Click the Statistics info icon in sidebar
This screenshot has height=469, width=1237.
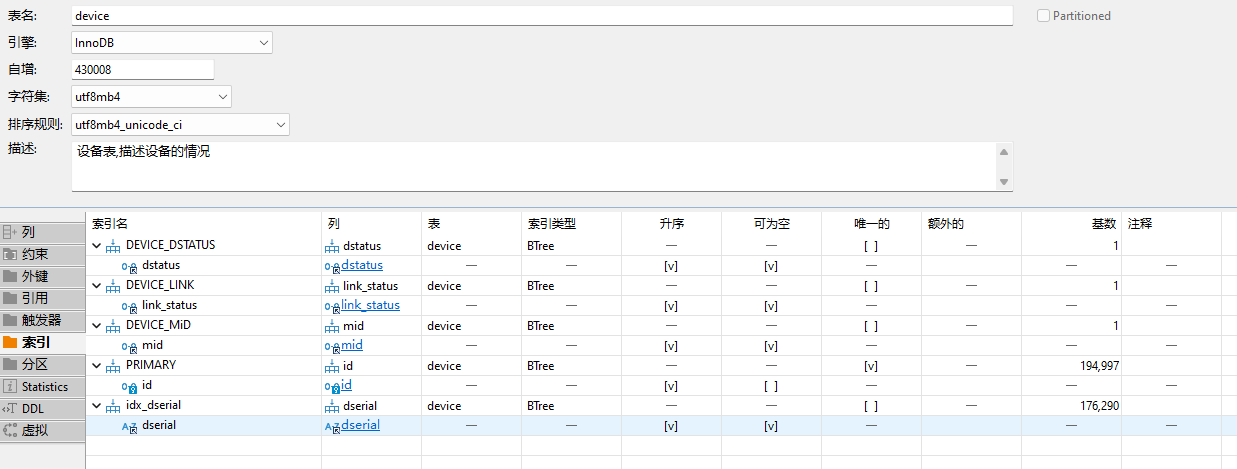pos(10,387)
